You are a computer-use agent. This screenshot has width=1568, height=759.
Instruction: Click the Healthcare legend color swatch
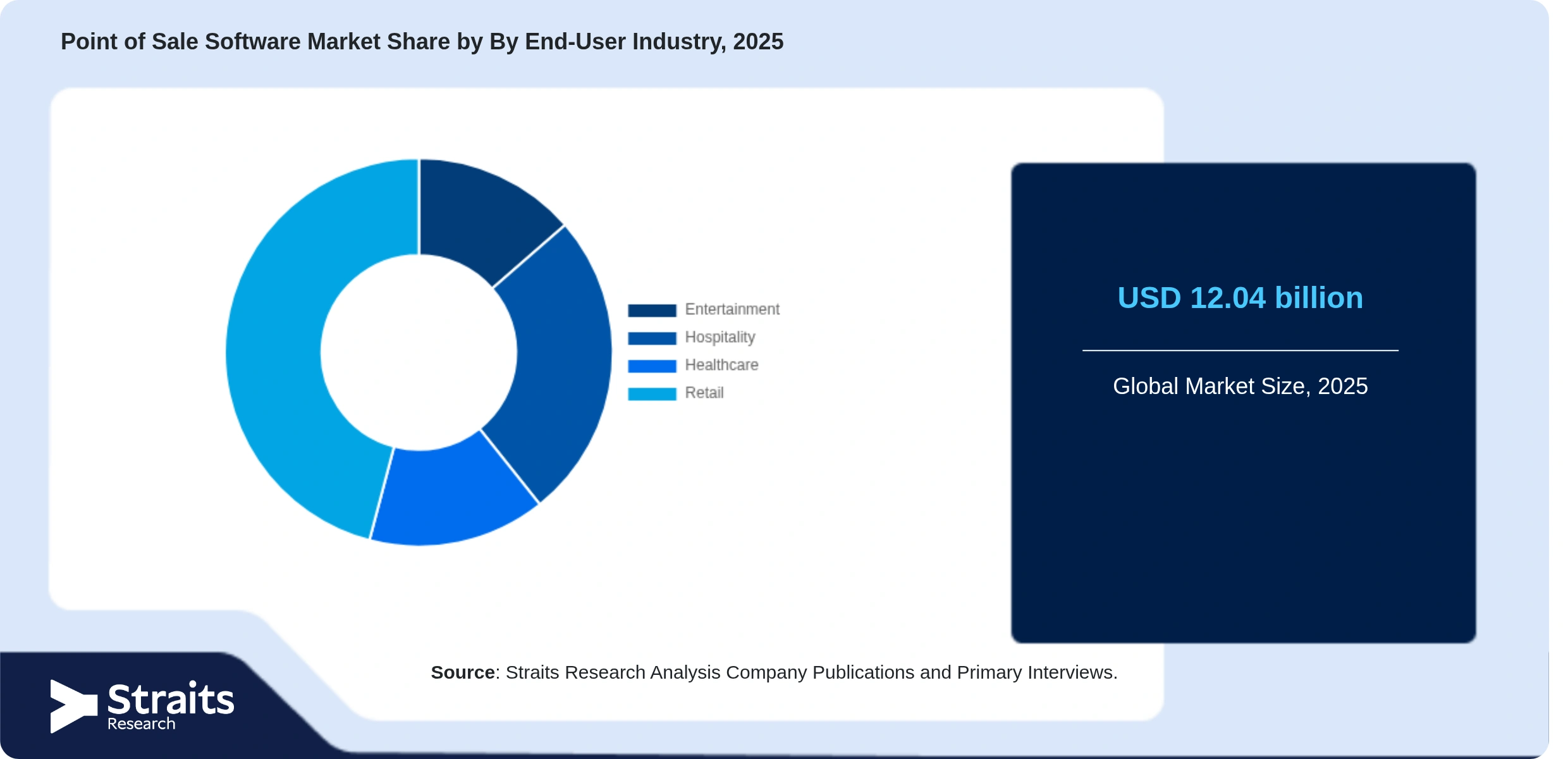(652, 366)
